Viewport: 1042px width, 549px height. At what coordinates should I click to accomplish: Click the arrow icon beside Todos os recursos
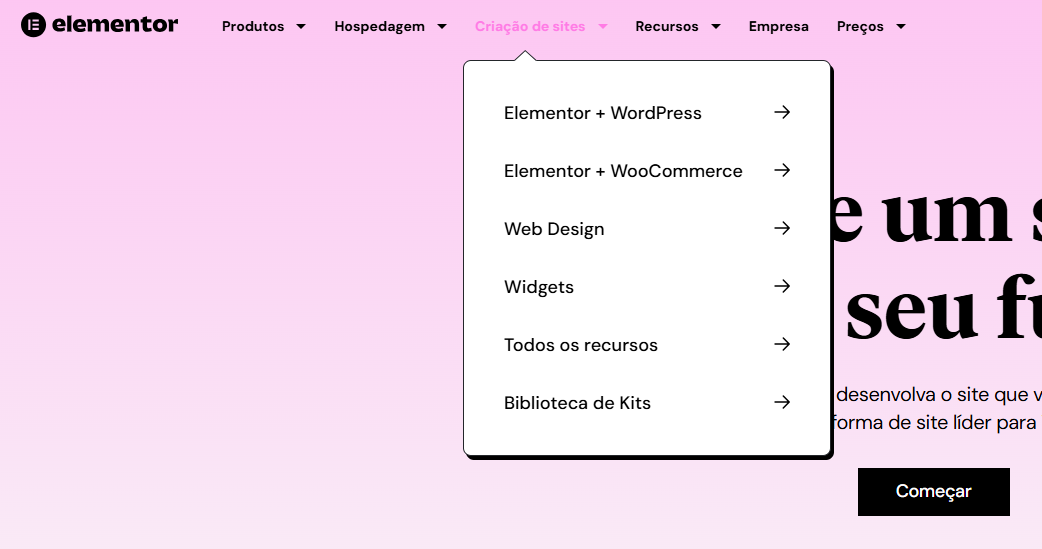782,344
